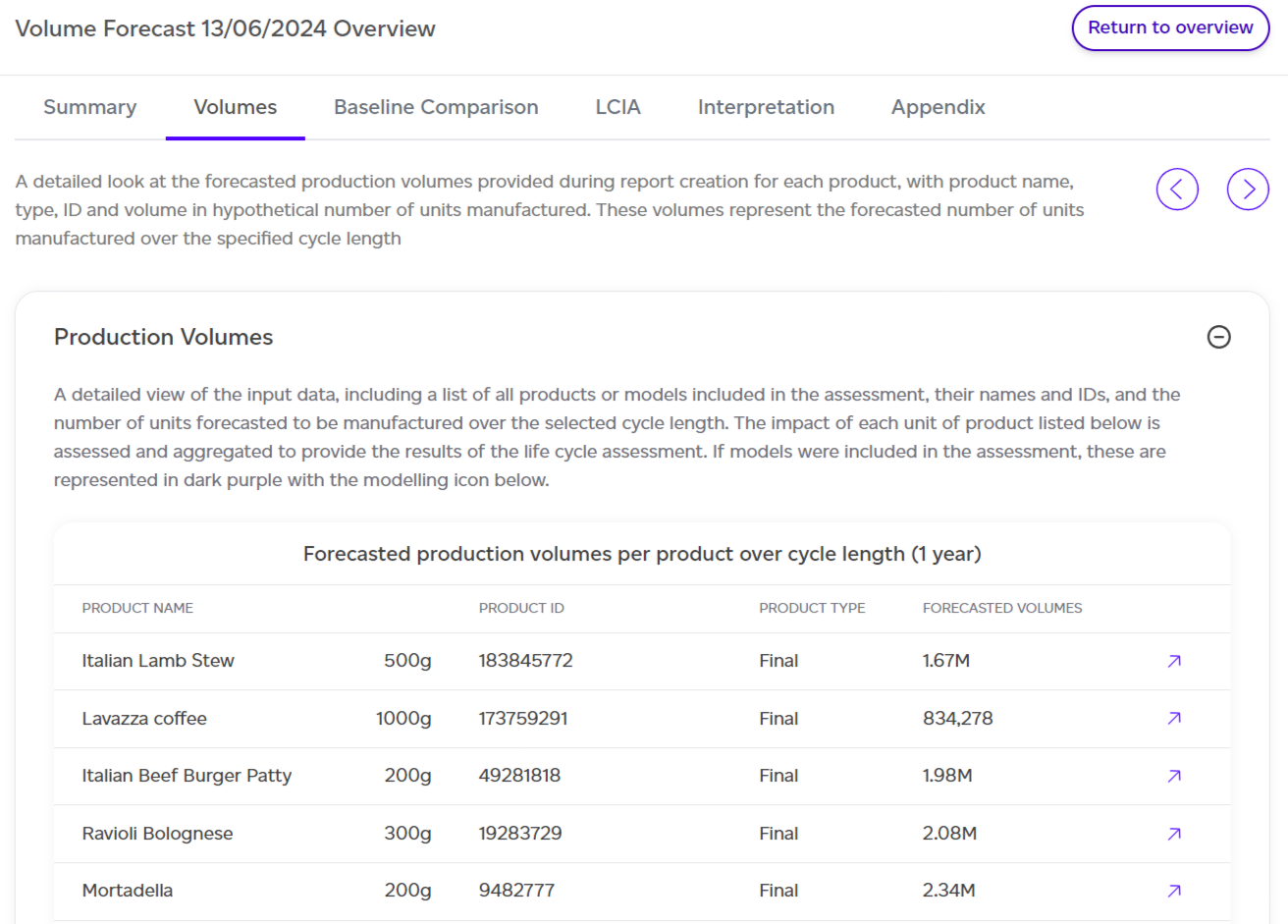Open the Baseline Comparison tab

point(436,107)
